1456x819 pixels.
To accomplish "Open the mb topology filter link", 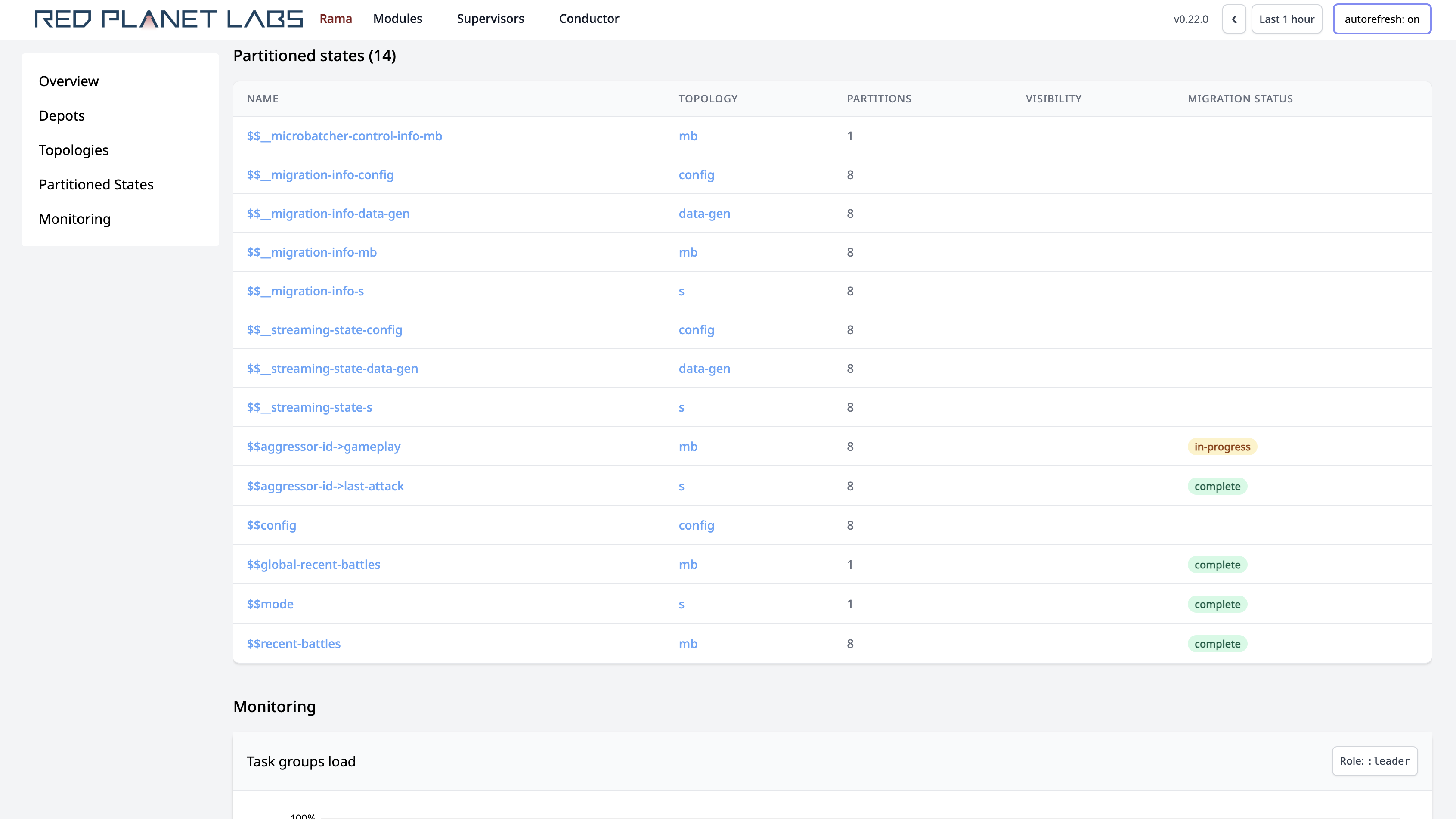I will (688, 136).
